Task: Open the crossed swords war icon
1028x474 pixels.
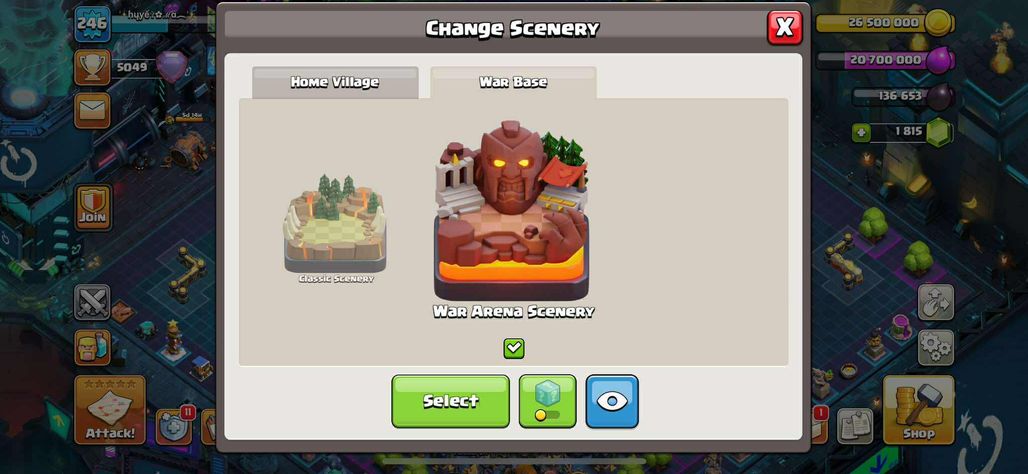Action: [x=92, y=302]
